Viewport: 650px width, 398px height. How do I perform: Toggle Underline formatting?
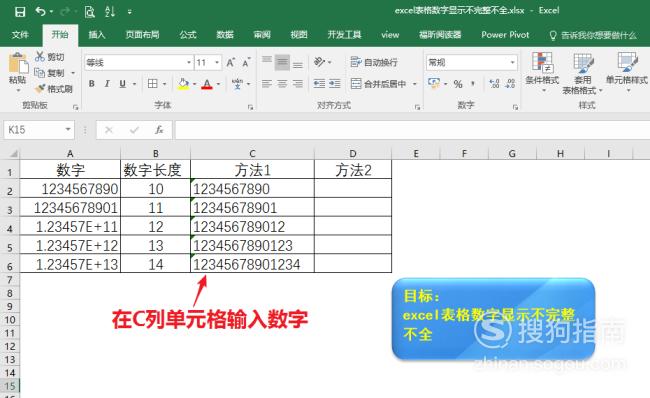point(123,84)
